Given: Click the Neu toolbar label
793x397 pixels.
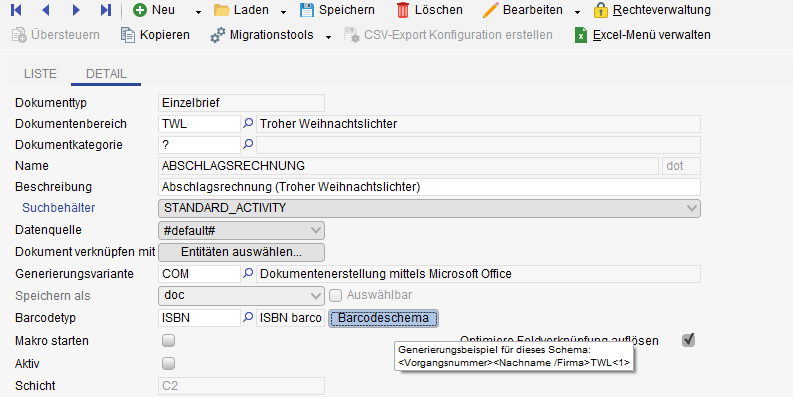Looking at the screenshot, I should point(163,10).
